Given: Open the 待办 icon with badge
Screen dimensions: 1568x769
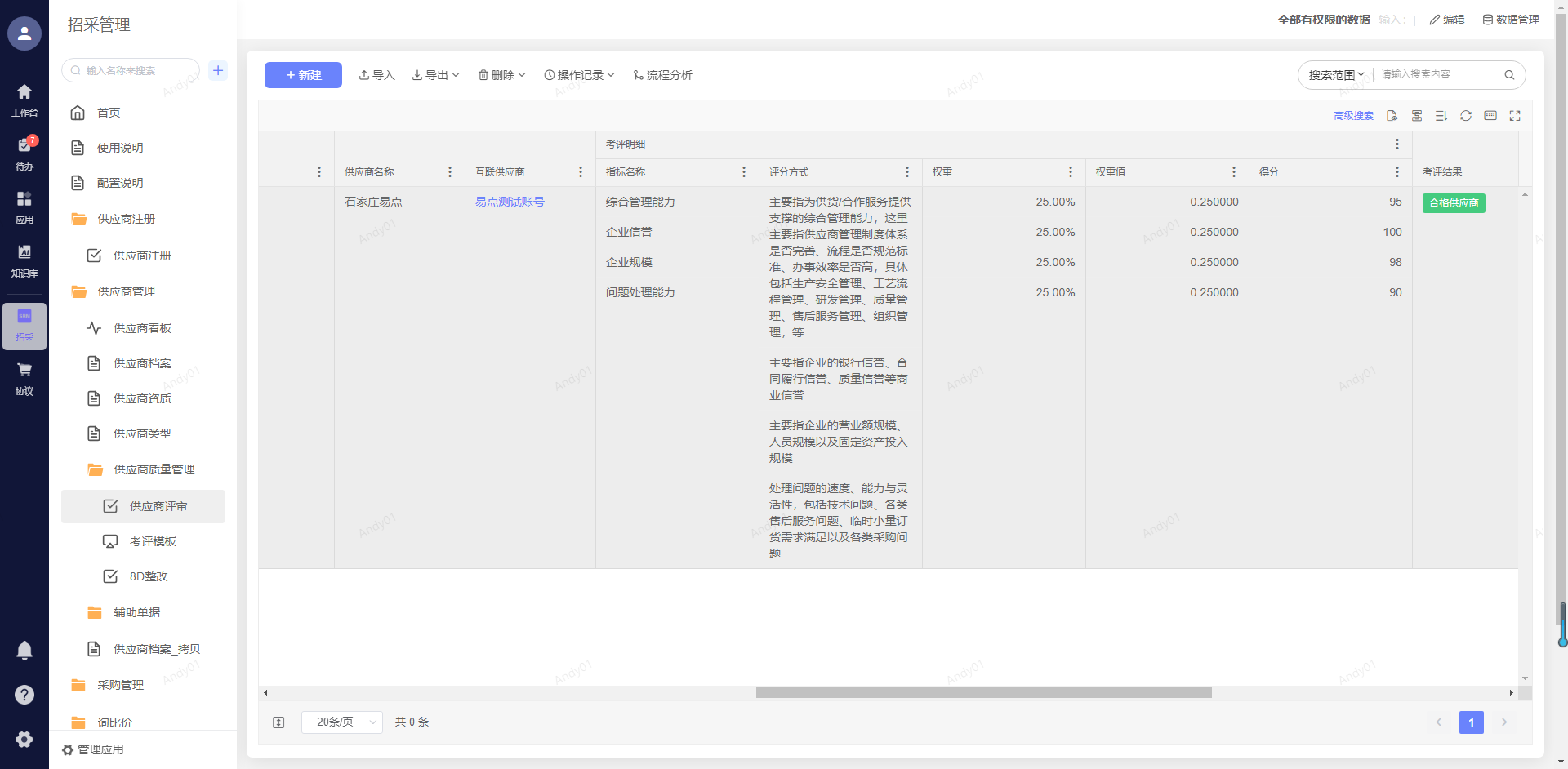Looking at the screenshot, I should [24, 153].
